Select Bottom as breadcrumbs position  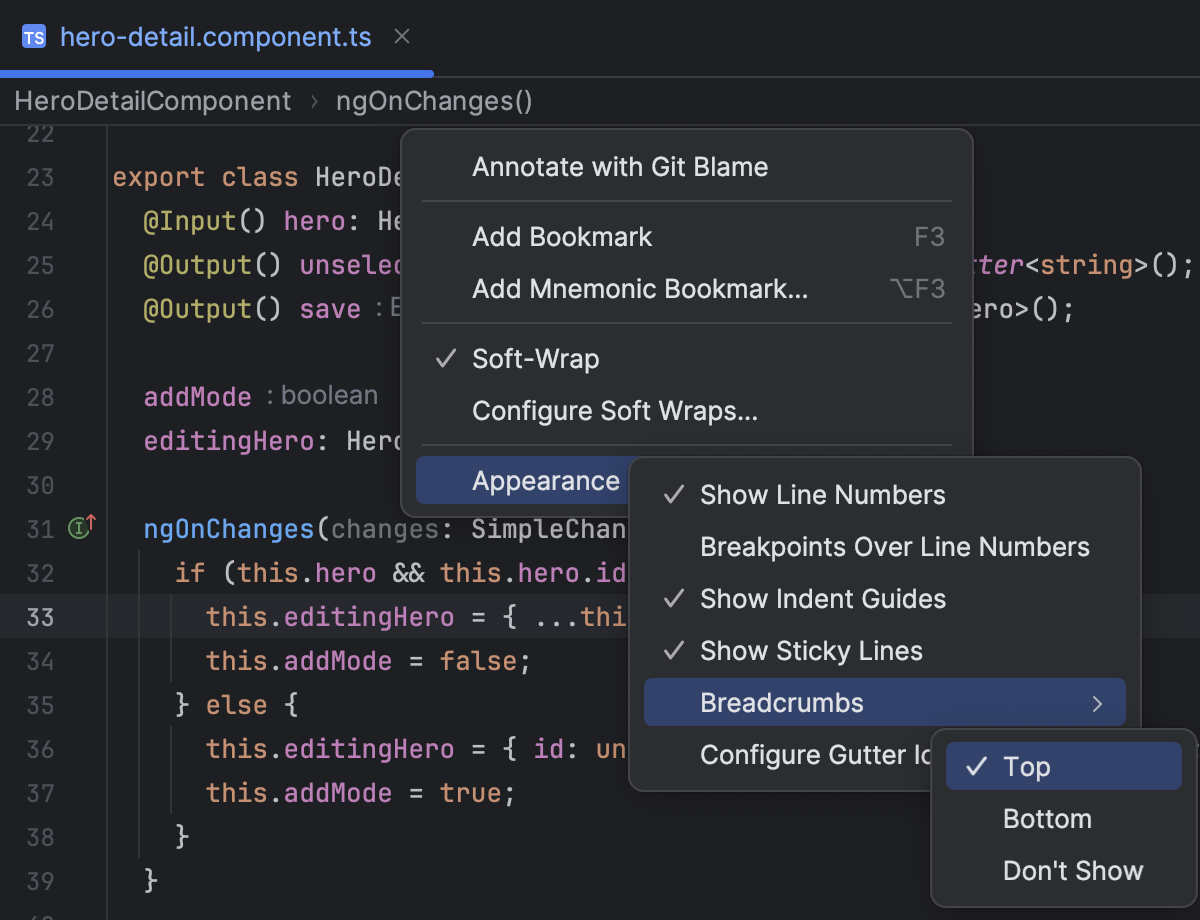pyautogui.click(x=1046, y=818)
